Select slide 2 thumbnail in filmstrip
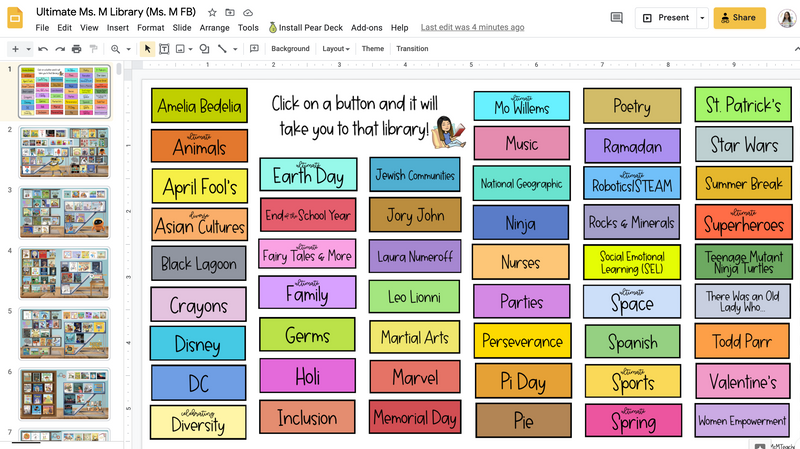This screenshot has width=800, height=449. (x=64, y=152)
